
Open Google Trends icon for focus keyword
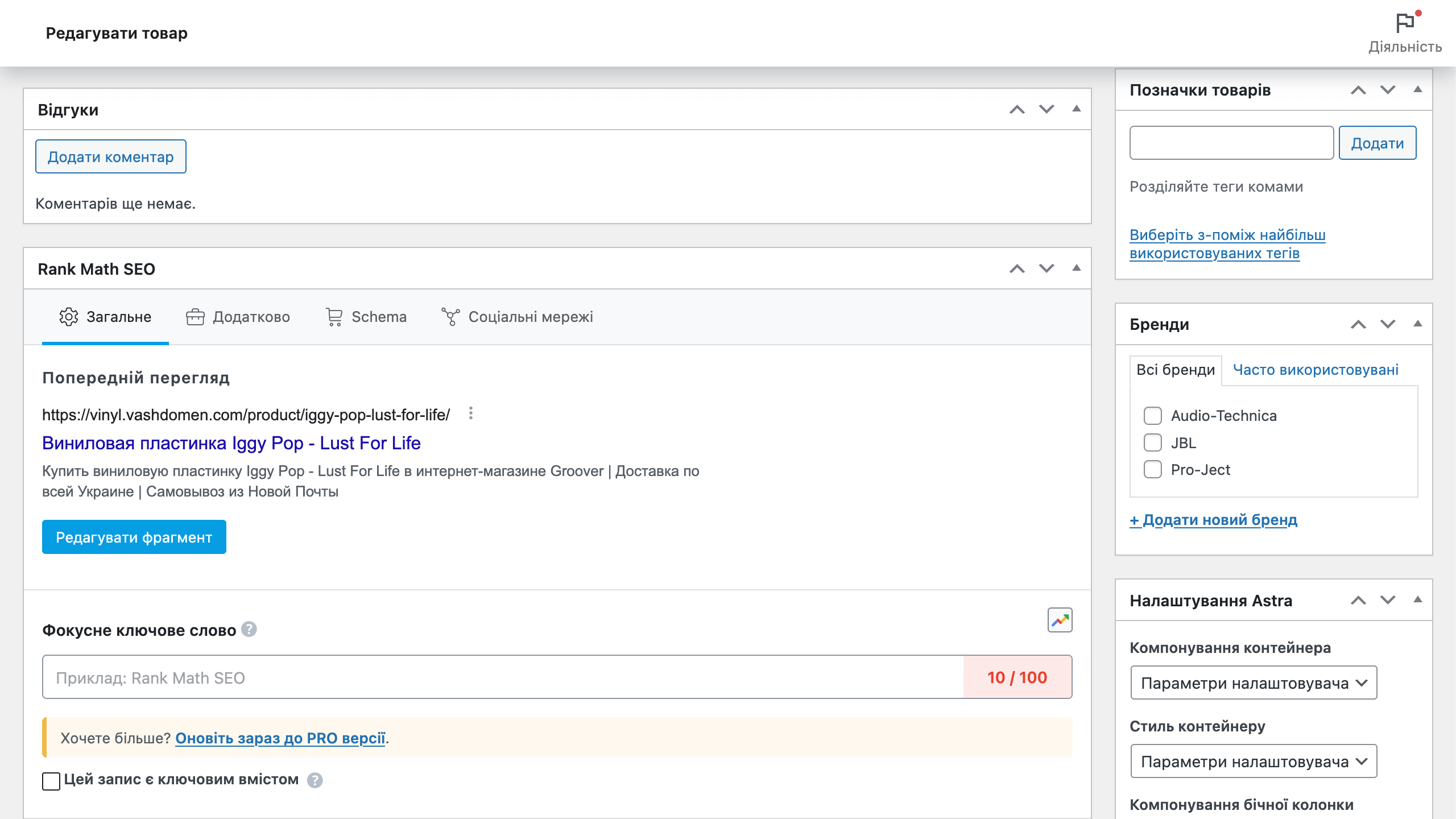click(1060, 620)
